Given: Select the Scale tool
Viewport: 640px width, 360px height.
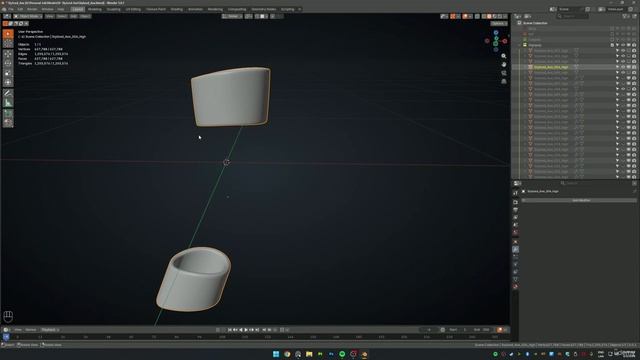Looking at the screenshot, I should tap(8, 73).
